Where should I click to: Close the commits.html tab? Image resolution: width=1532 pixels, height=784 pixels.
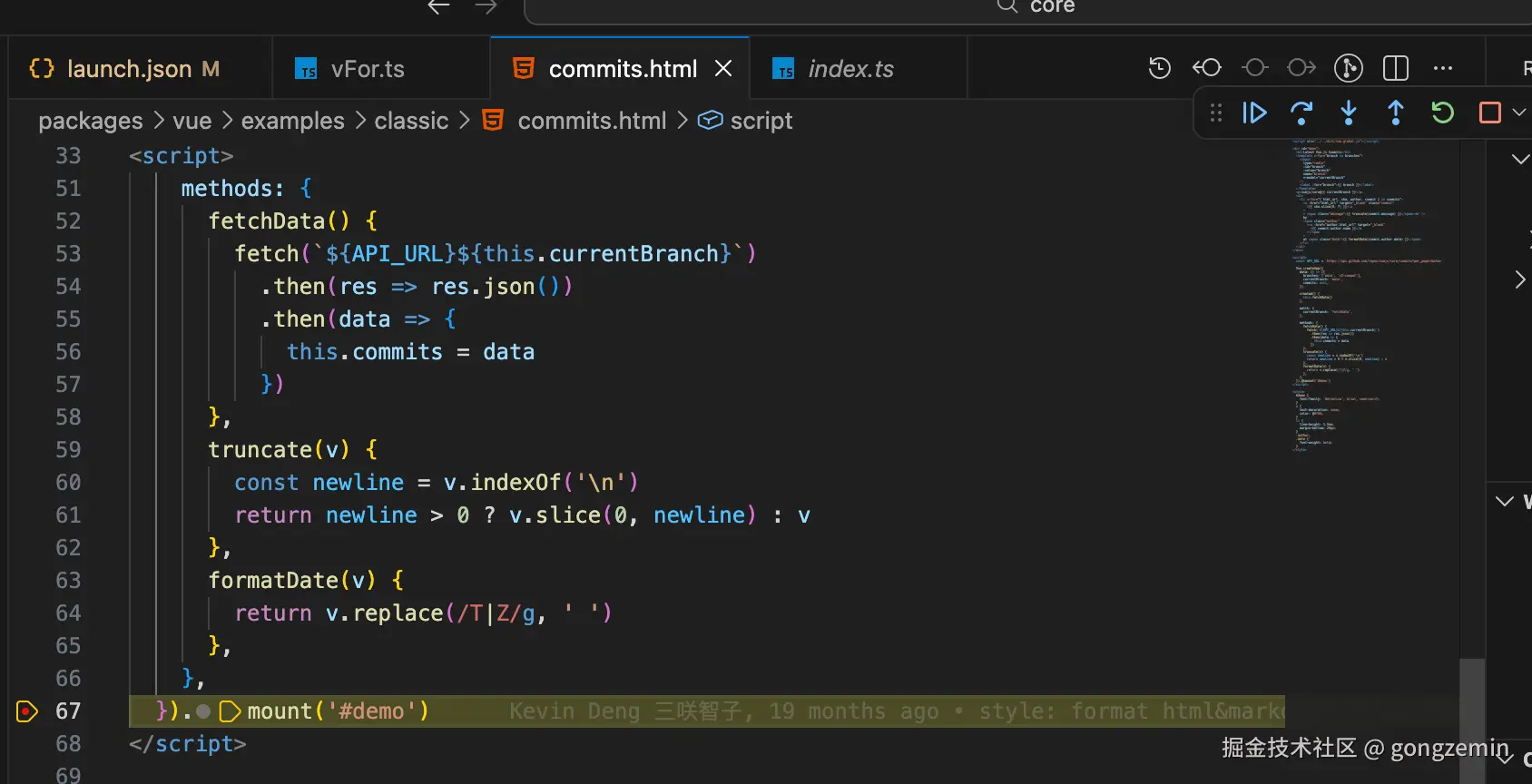[723, 69]
